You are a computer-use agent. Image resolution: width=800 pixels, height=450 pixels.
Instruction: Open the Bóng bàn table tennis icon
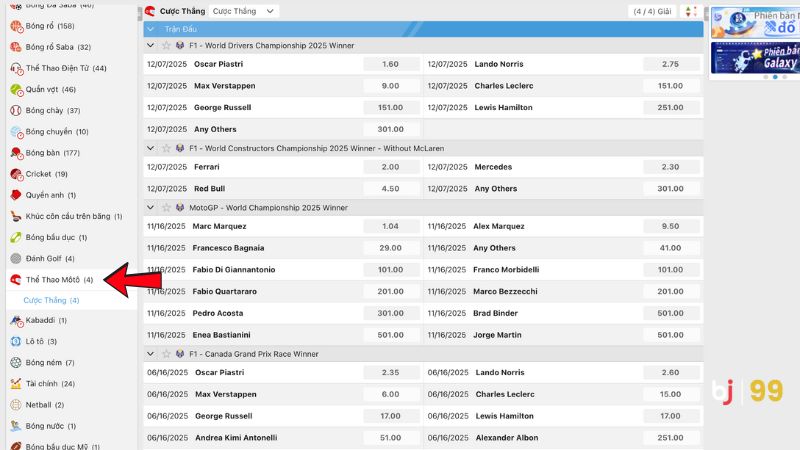[x=16, y=153]
